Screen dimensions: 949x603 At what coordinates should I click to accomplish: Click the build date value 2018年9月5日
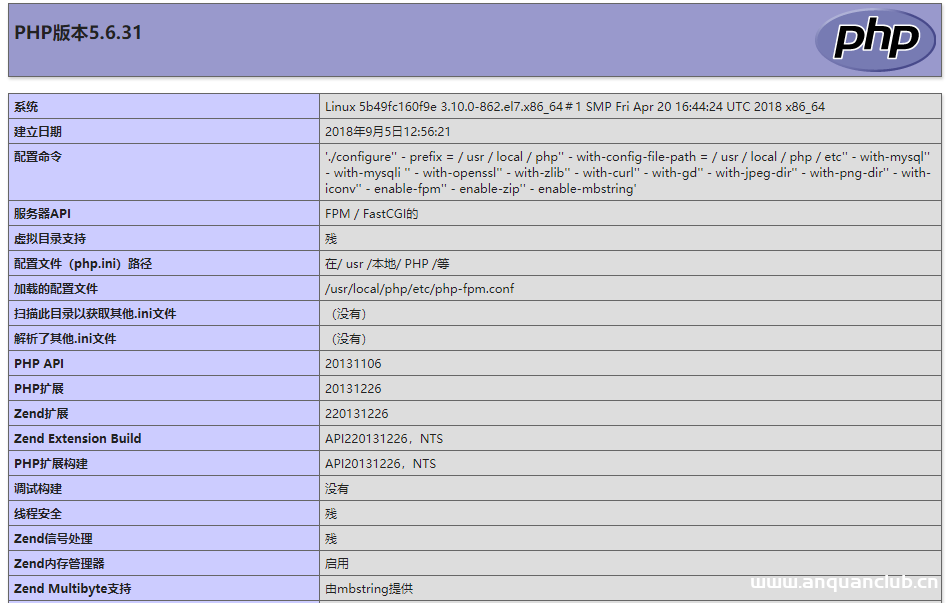tap(387, 132)
